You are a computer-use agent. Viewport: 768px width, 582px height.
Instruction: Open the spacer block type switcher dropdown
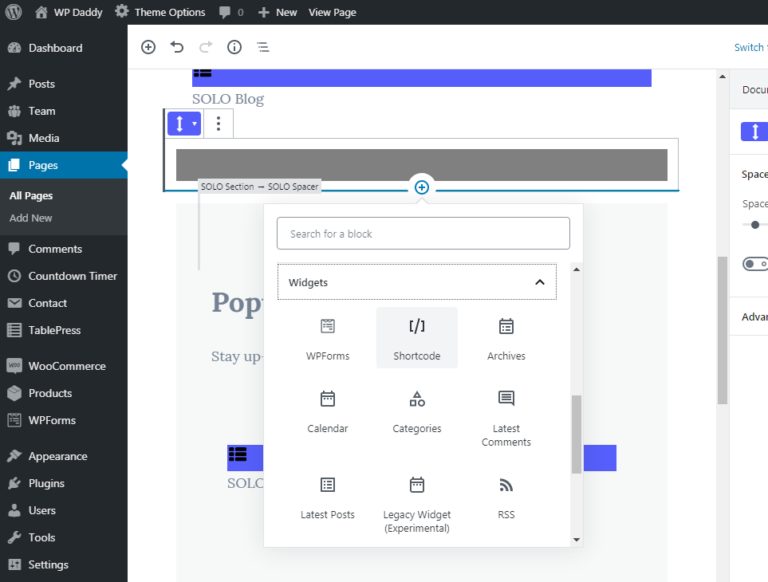pos(184,123)
